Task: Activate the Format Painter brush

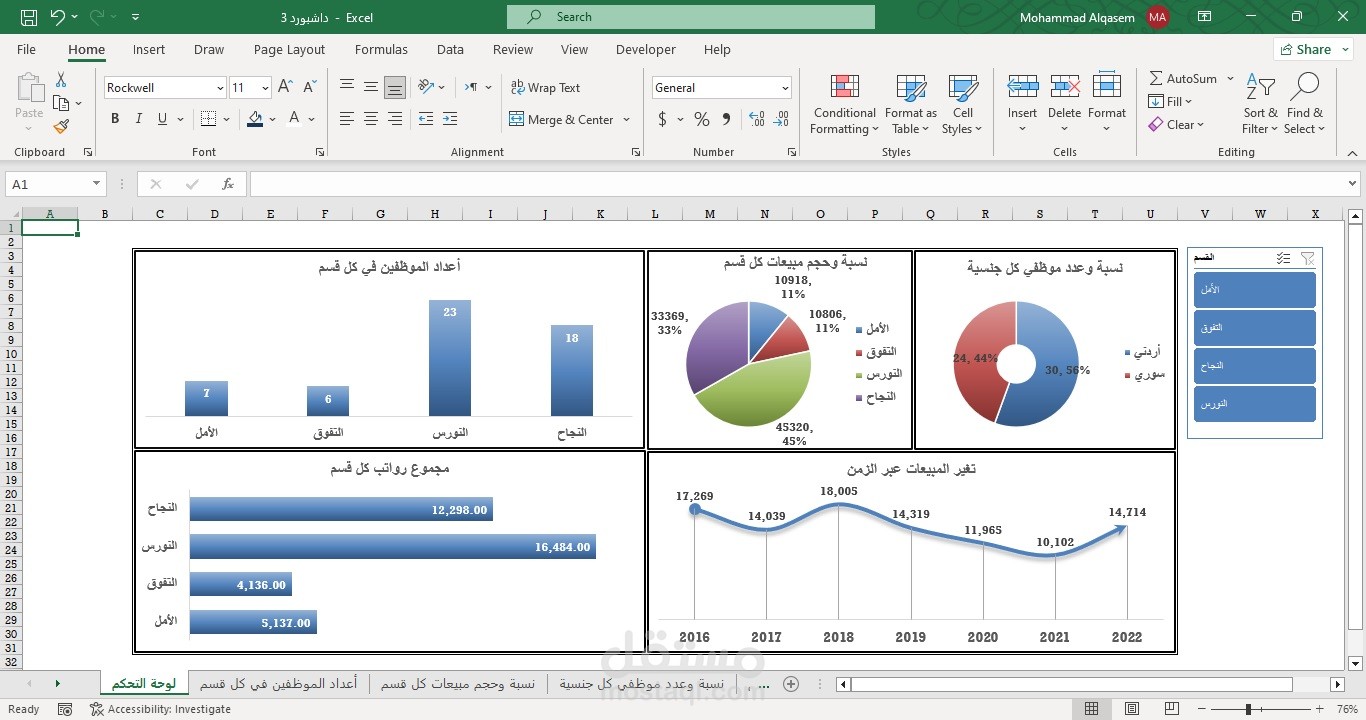Action: [x=61, y=126]
